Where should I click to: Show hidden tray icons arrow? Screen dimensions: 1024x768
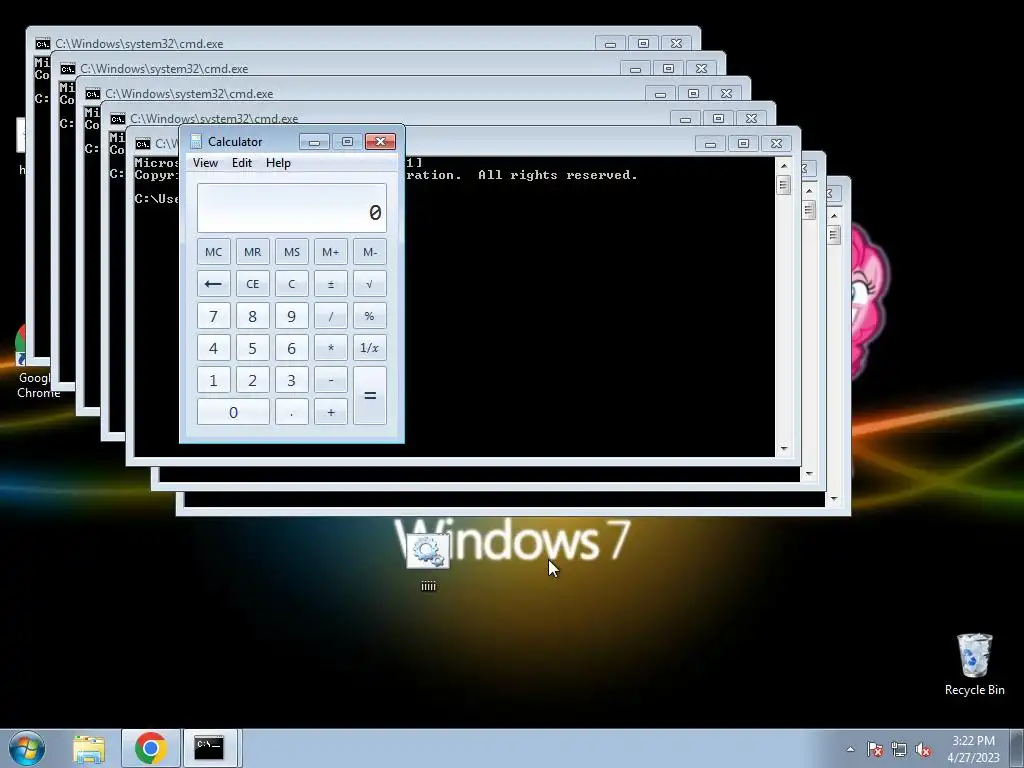850,749
